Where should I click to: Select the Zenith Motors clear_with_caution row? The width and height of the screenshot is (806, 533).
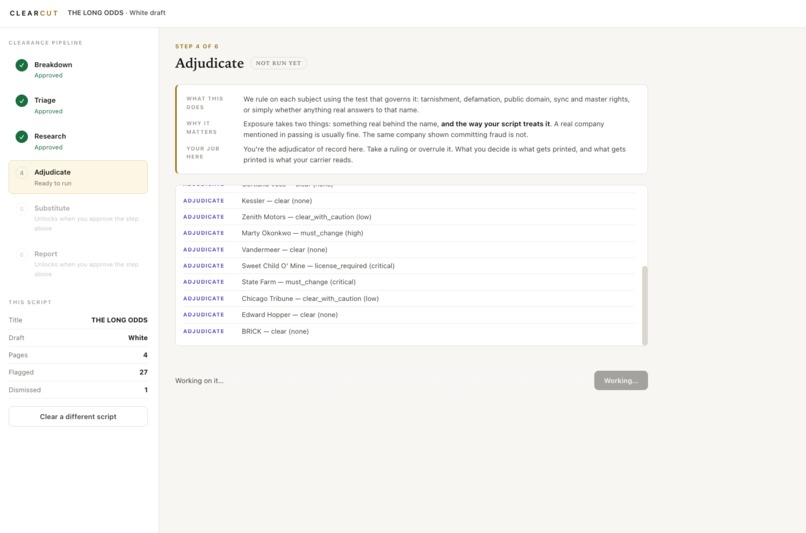pyautogui.click(x=409, y=217)
